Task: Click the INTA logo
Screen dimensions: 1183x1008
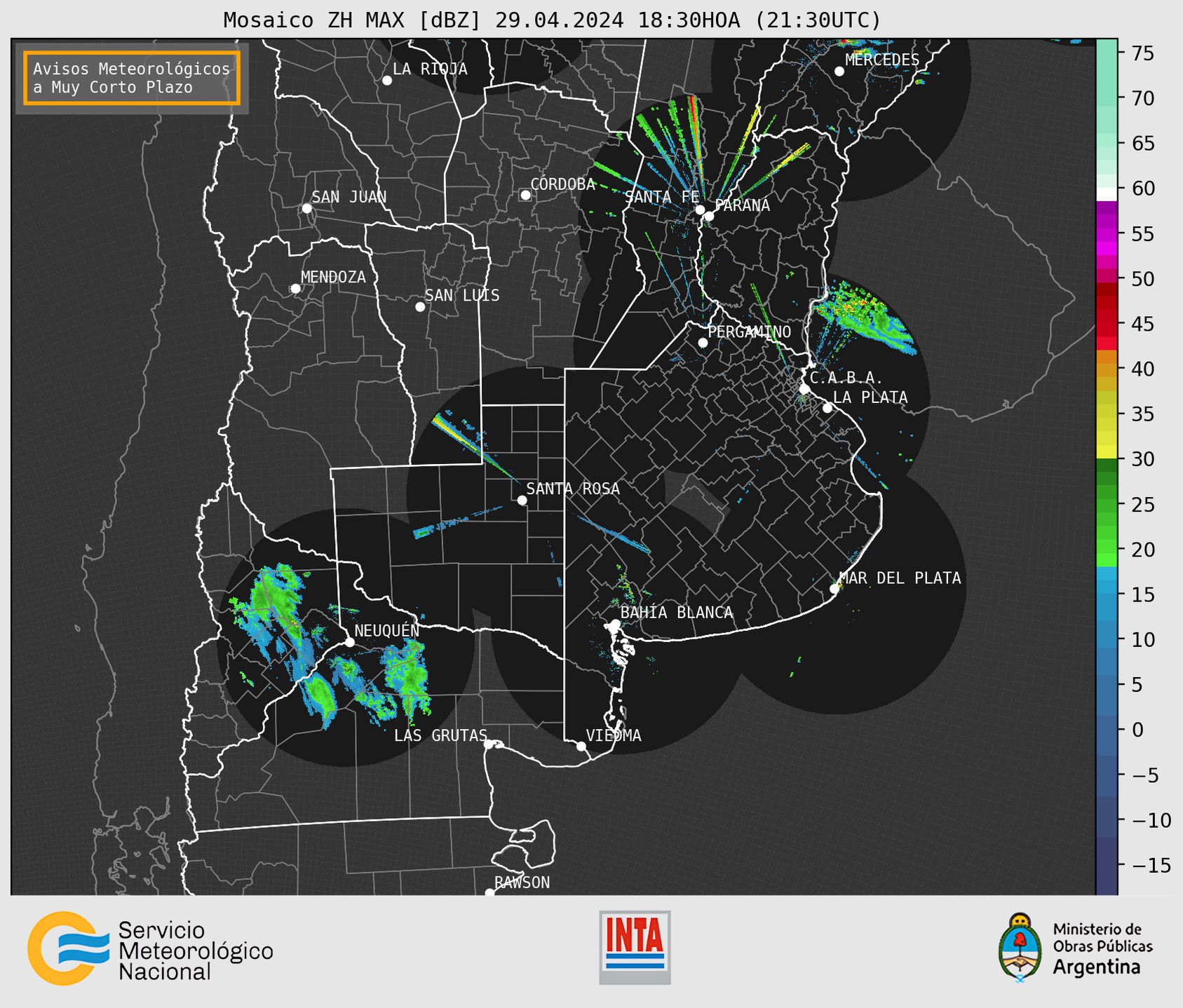Action: pos(635,947)
